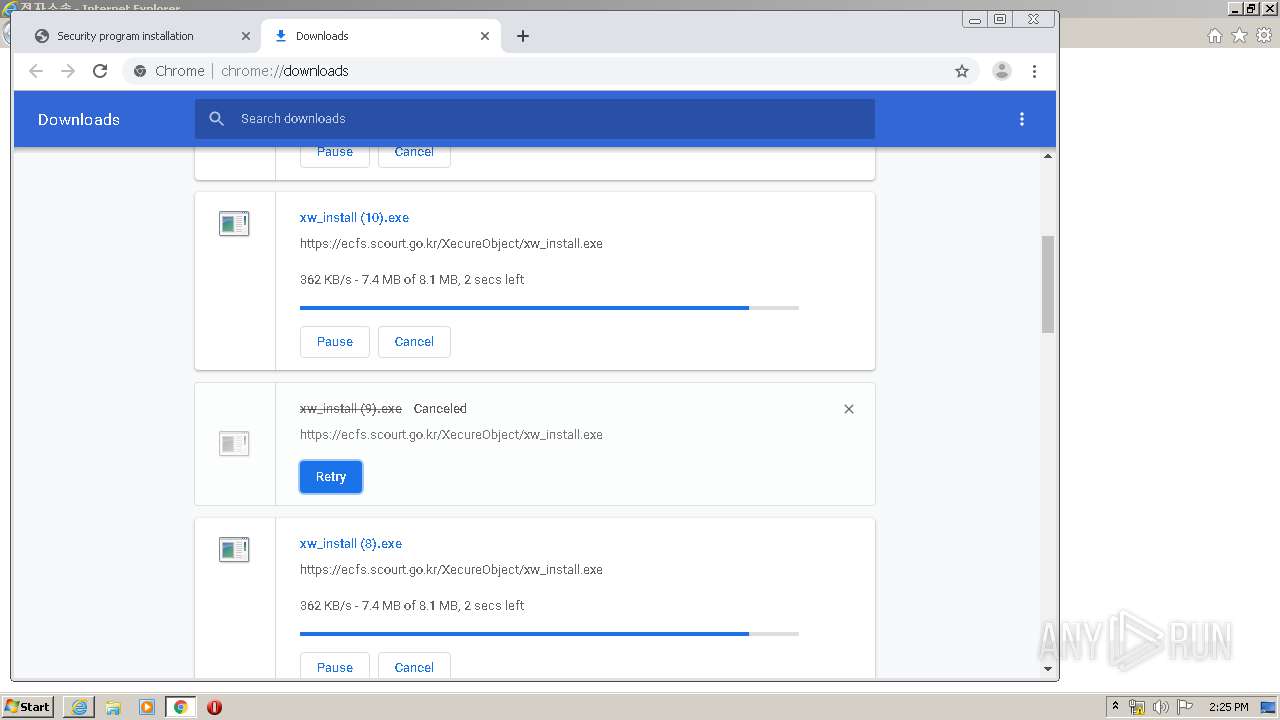Click the Canceled status label
Image resolution: width=1280 pixels, height=720 pixels.
point(440,409)
